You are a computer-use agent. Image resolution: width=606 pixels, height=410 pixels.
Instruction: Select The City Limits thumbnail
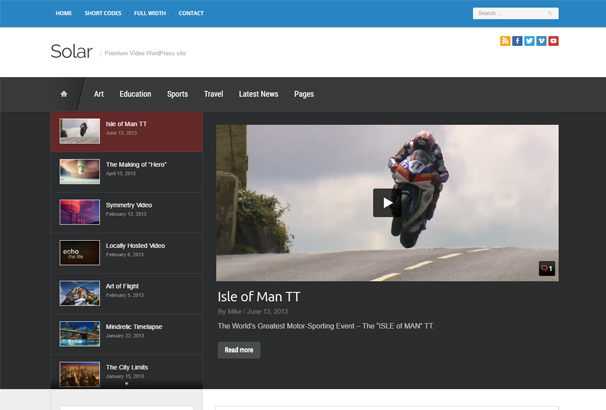click(x=80, y=374)
